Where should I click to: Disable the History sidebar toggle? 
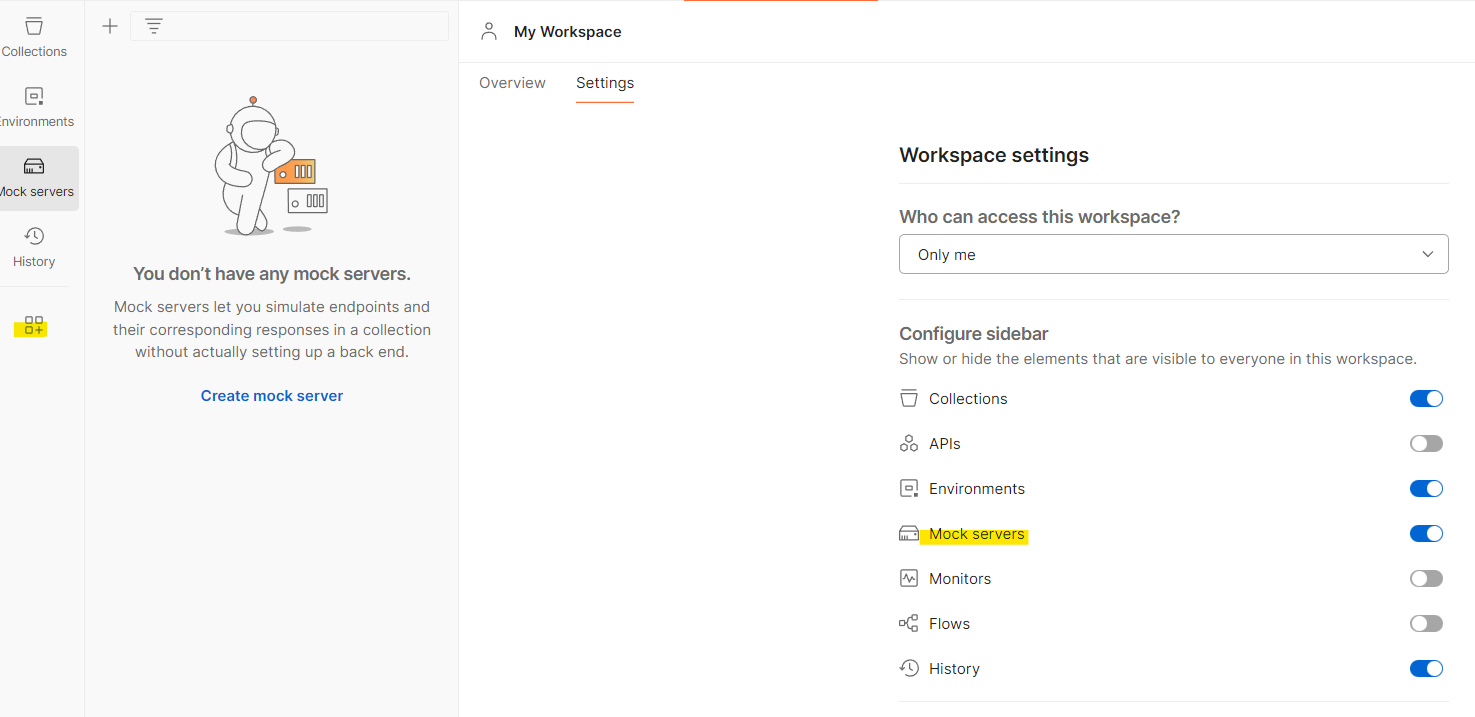coord(1426,668)
